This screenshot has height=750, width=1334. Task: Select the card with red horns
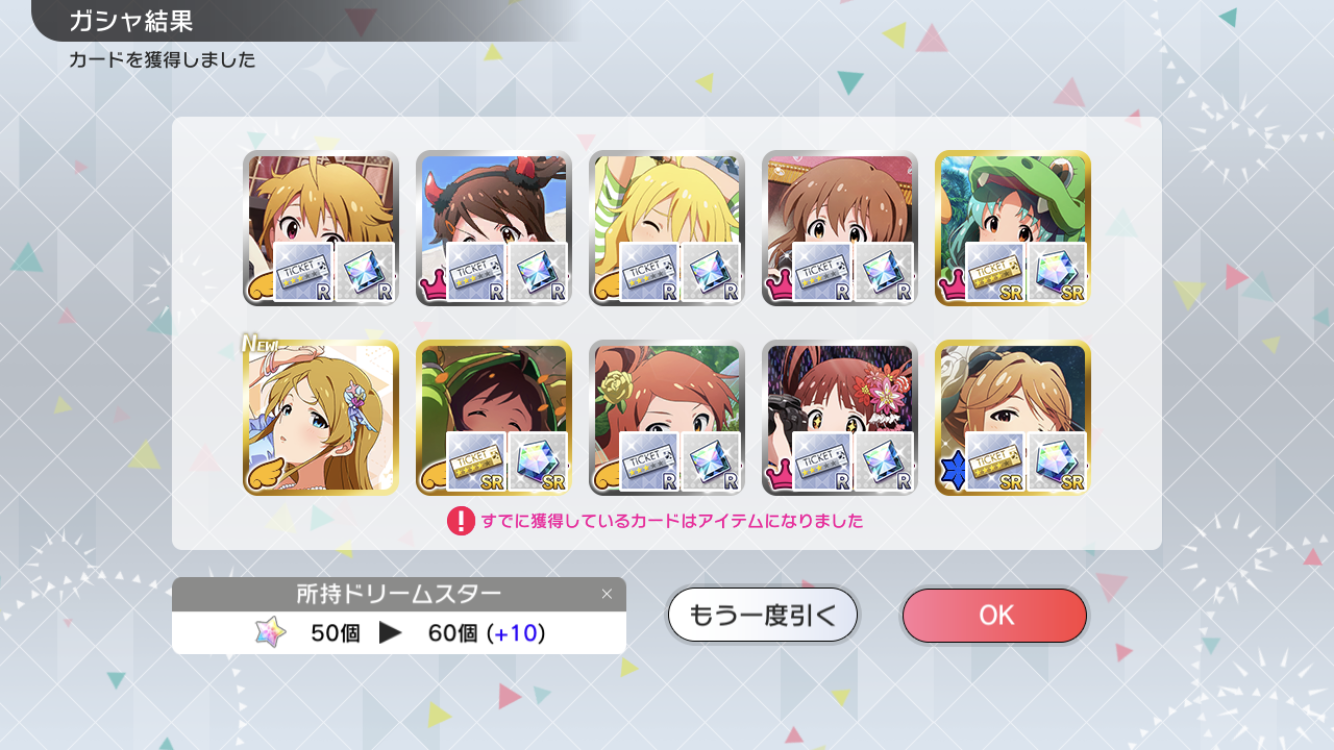pyautogui.click(x=494, y=228)
